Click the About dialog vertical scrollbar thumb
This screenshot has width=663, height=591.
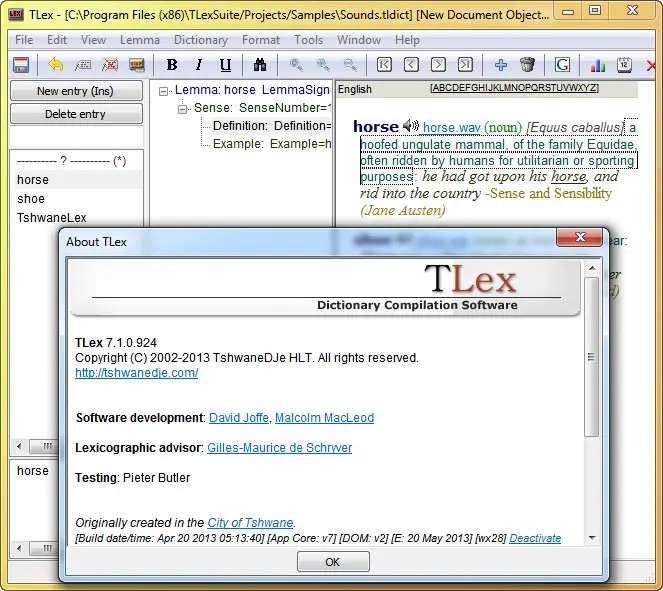tap(592, 356)
